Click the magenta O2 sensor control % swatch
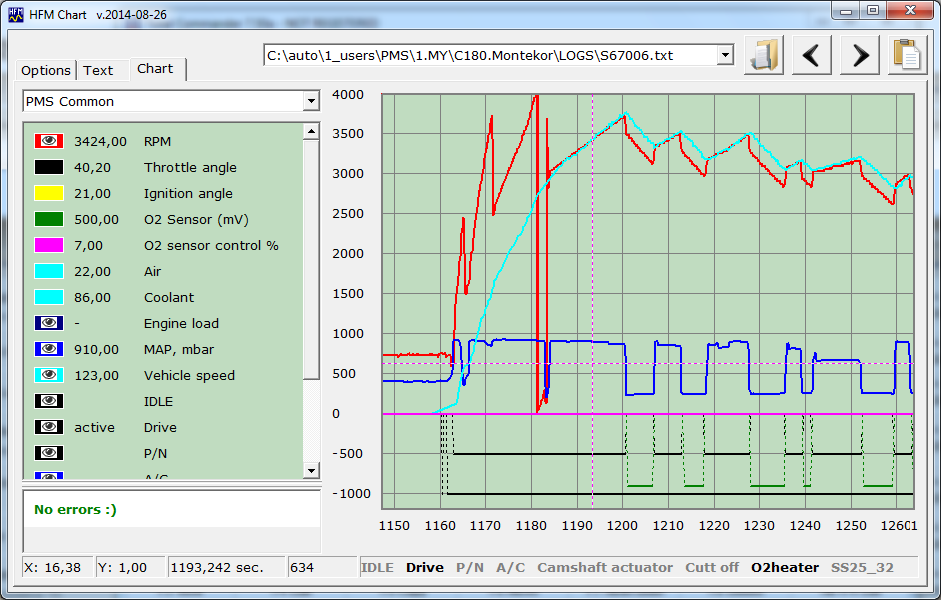941x600 pixels. click(x=49, y=245)
